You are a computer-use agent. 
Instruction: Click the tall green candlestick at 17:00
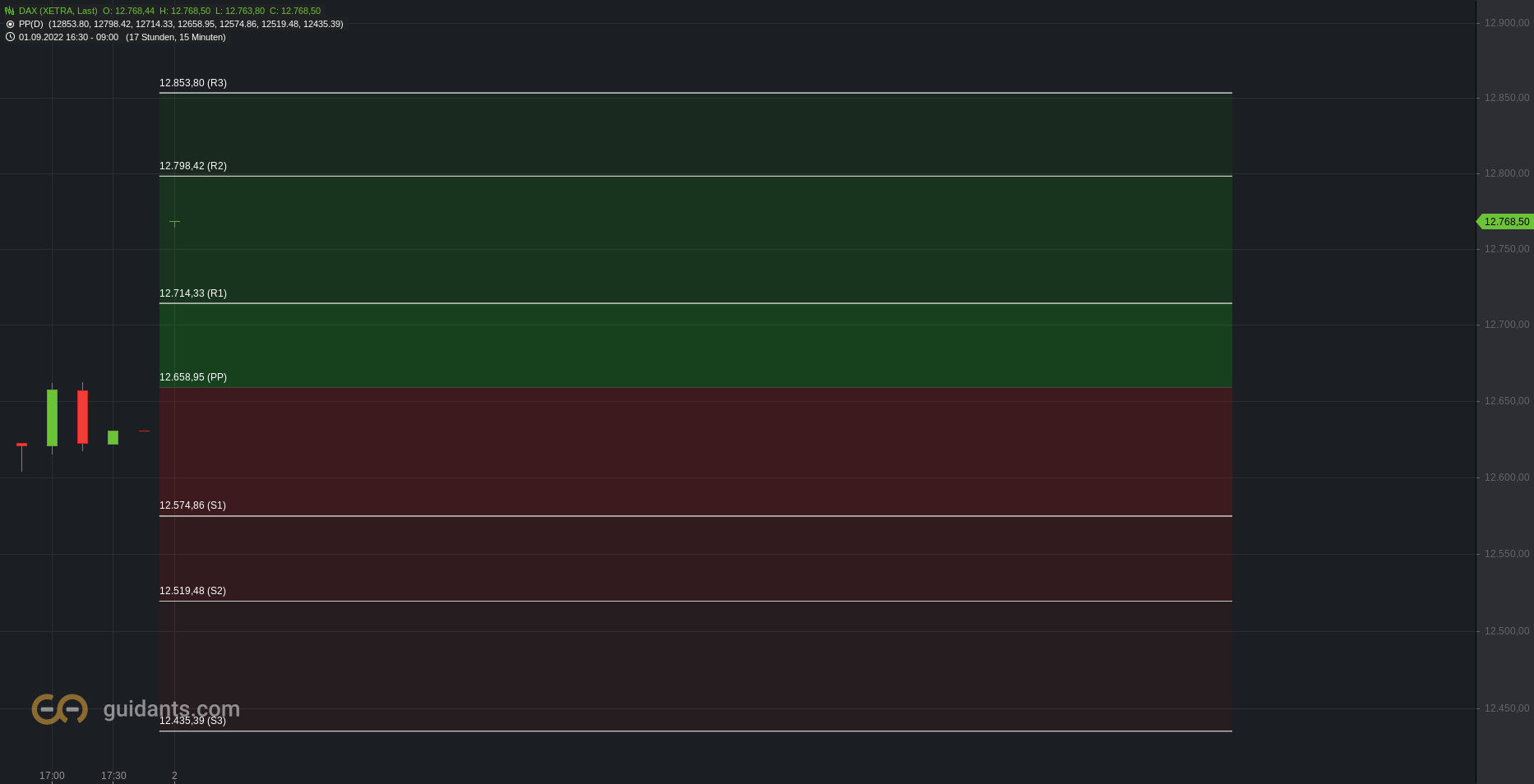(x=52, y=417)
